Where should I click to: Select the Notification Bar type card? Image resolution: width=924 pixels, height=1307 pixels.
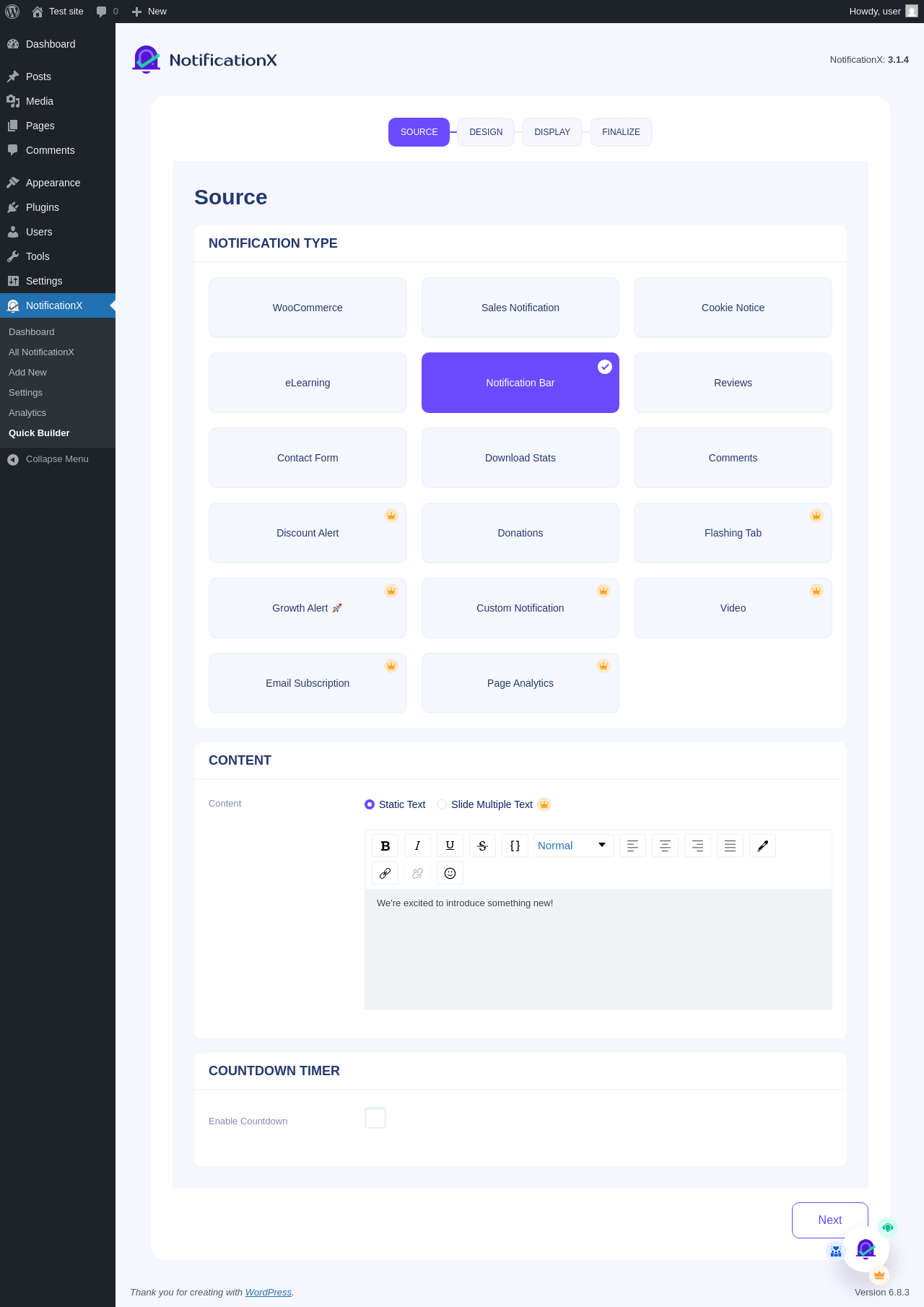point(520,383)
